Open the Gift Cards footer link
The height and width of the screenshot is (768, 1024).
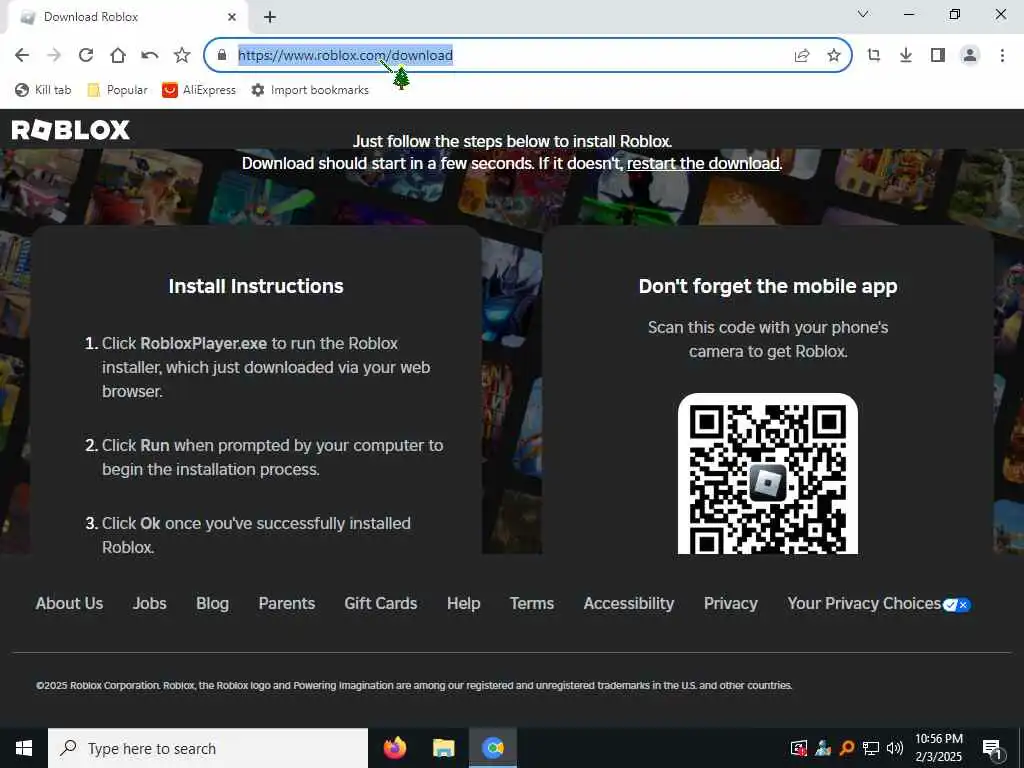(x=381, y=603)
